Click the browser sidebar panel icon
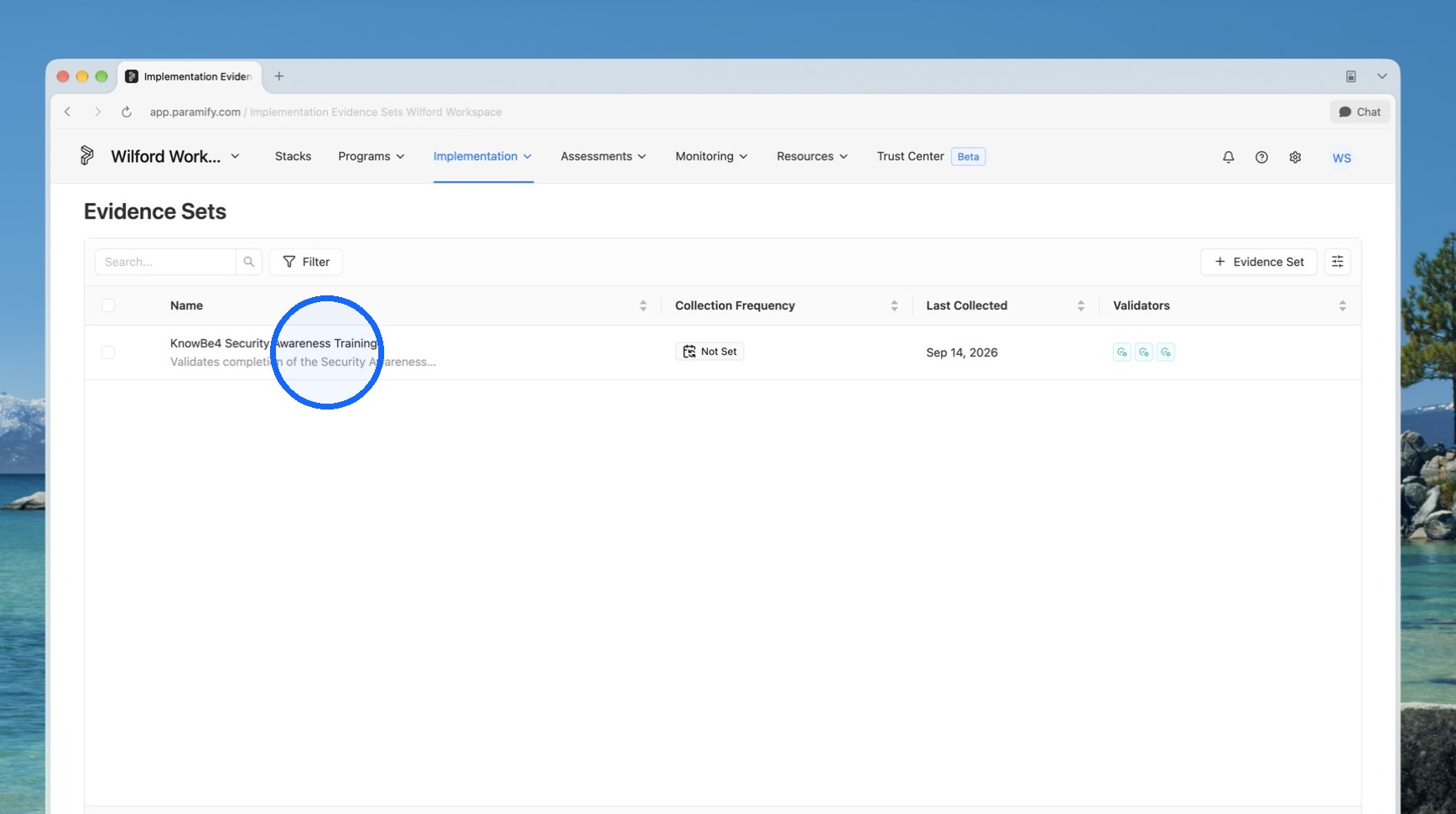The width and height of the screenshot is (1456, 814). click(1351, 76)
